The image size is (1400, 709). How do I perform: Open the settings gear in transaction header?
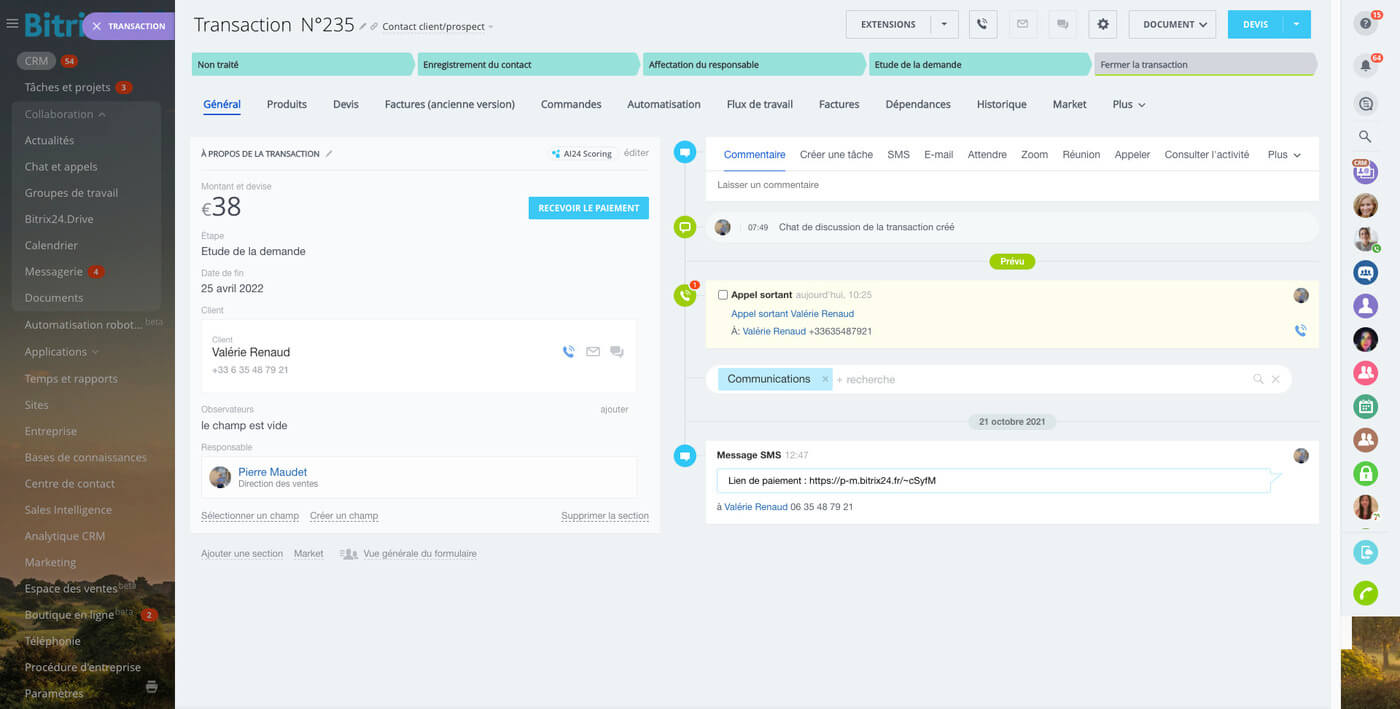point(1103,24)
